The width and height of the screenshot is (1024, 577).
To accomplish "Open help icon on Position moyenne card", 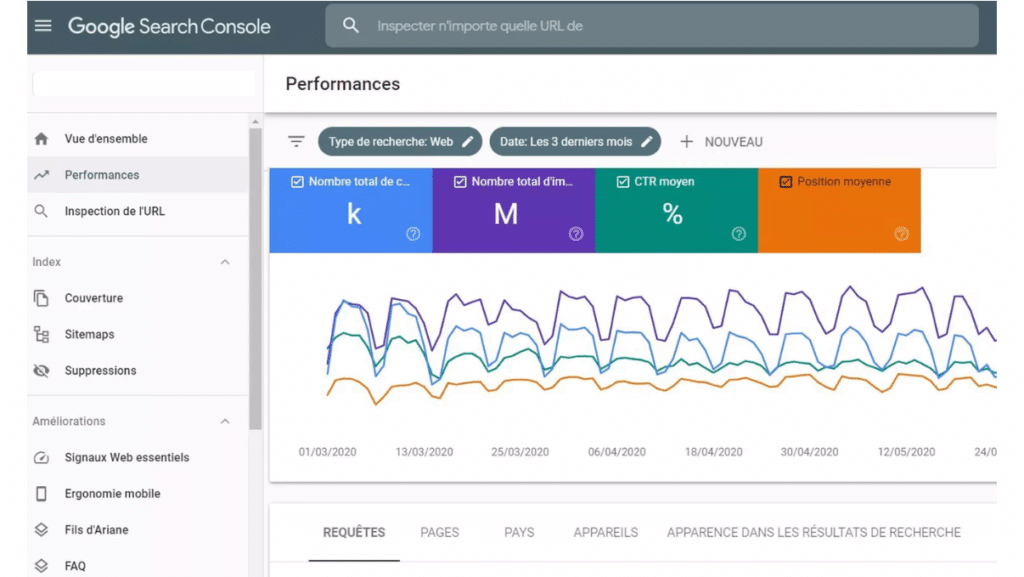I will tap(901, 234).
